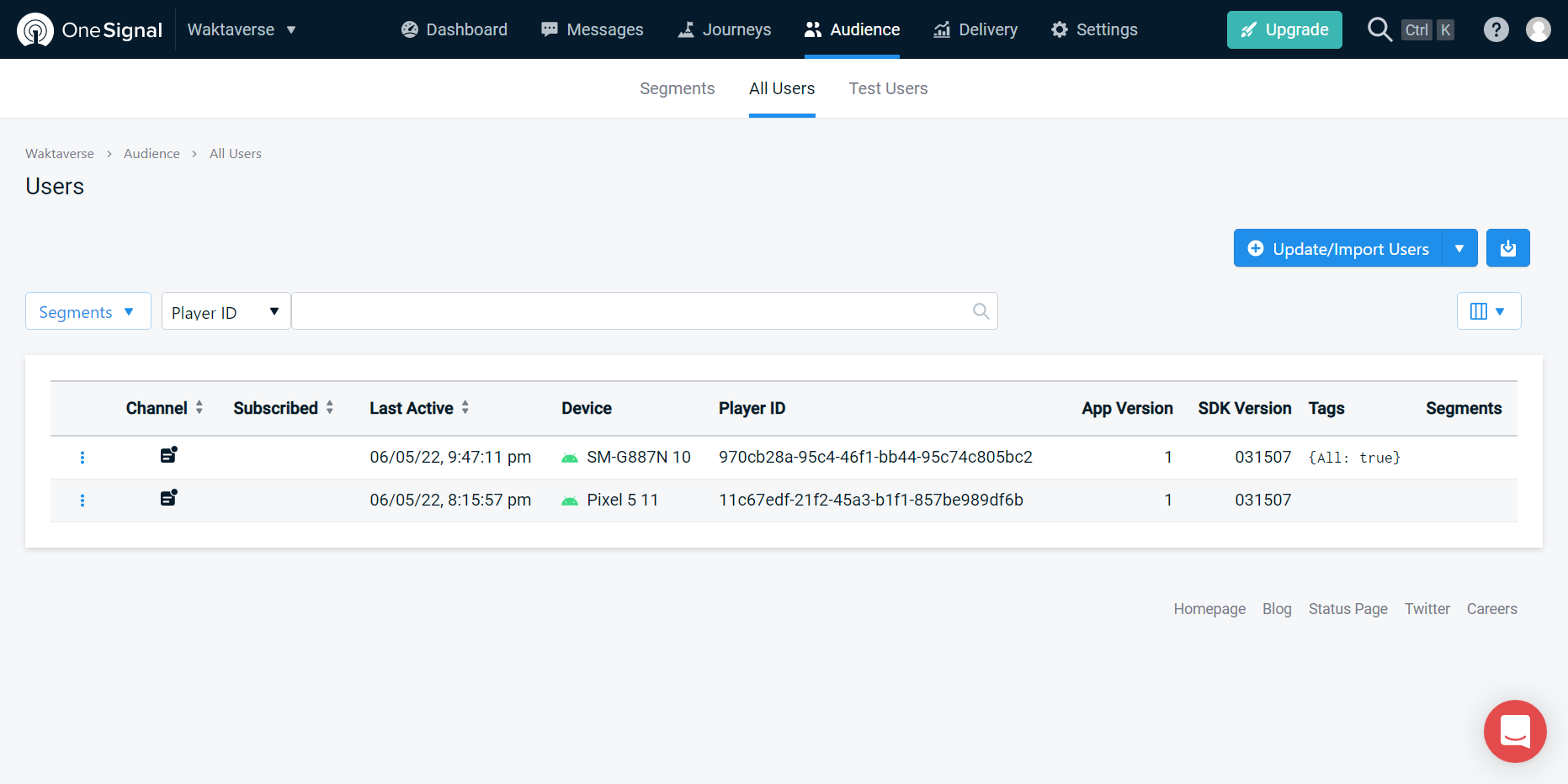Click the Homepage footer link
The width and height of the screenshot is (1568, 784).
[x=1209, y=609]
